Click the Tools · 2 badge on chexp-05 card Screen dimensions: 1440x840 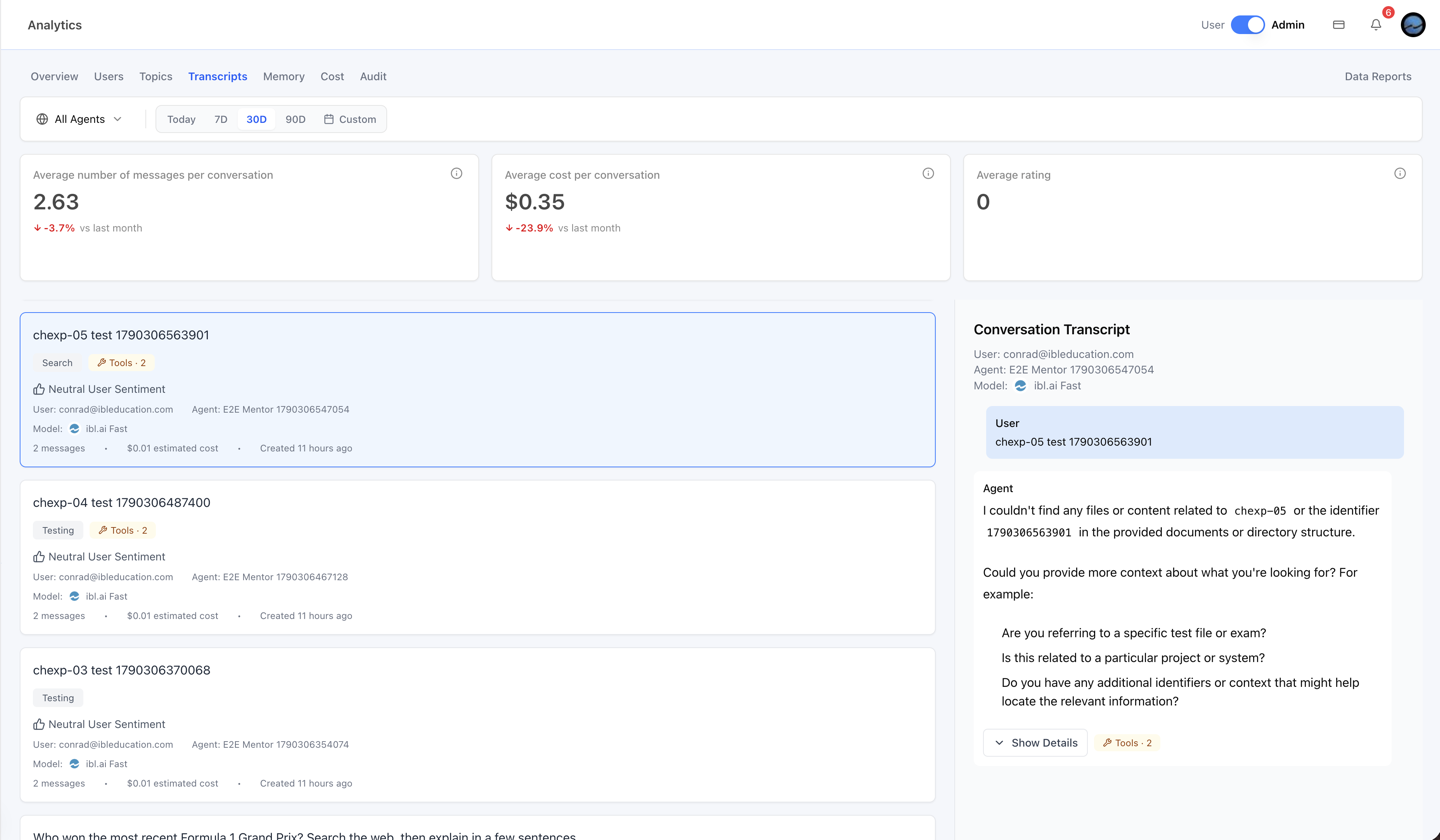coord(122,363)
